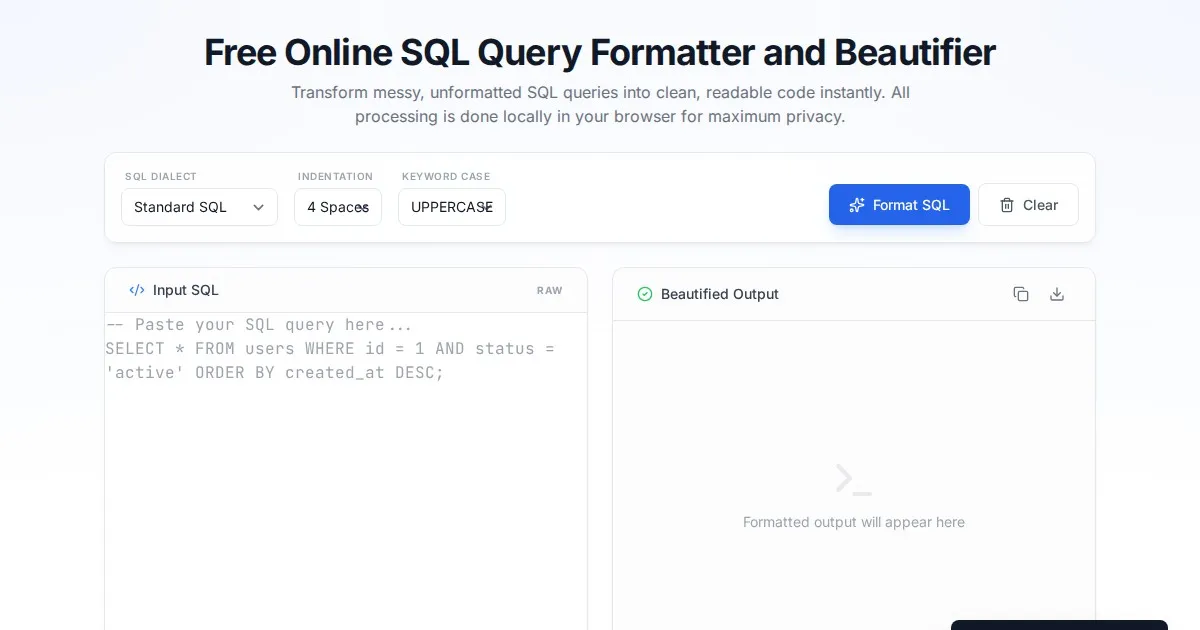Click the page heading 'Free Online SQL Query Formatter'
The width and height of the screenshot is (1200, 630).
pyautogui.click(x=599, y=52)
